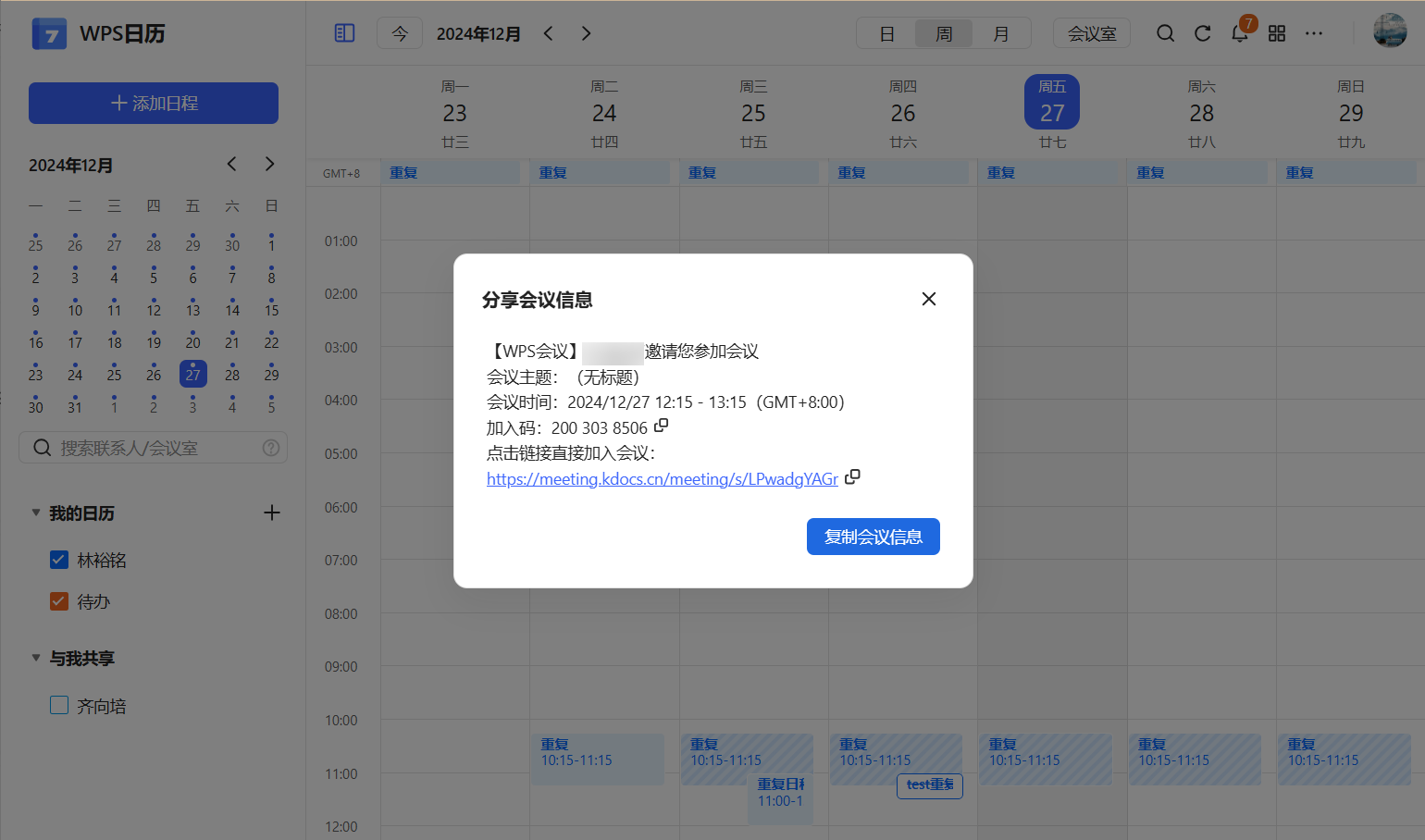Viewport: 1425px width, 840px height.
Task: Open Tuesday 重复 10:15-11:15 event
Action: pos(598,760)
